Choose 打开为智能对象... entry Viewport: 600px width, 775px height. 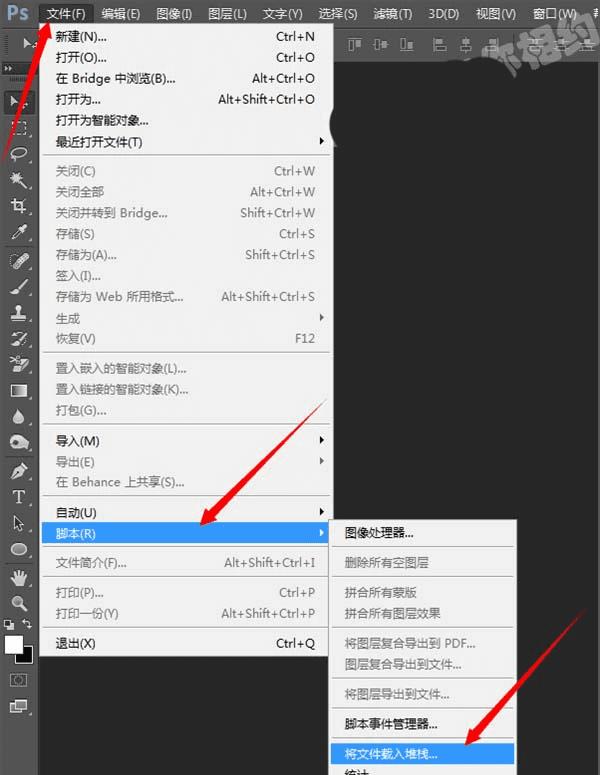coord(186,120)
